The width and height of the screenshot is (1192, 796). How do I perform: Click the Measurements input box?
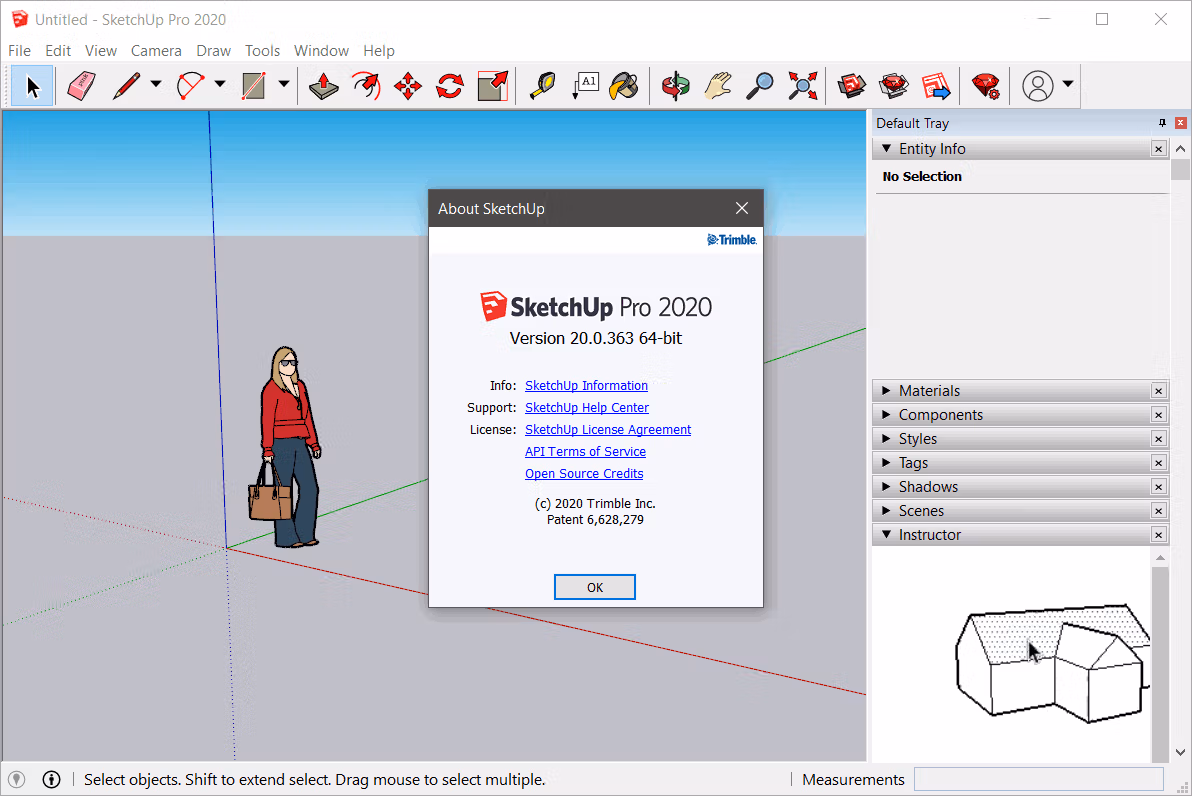pyautogui.click(x=1038, y=779)
